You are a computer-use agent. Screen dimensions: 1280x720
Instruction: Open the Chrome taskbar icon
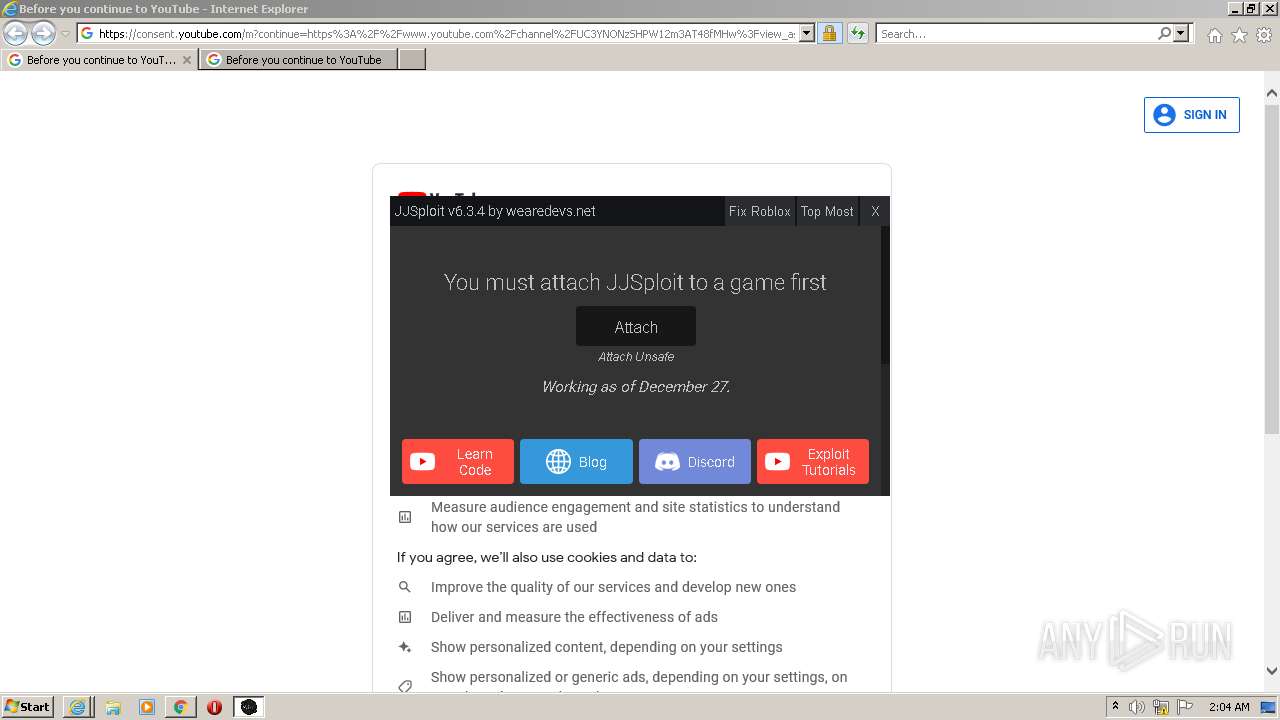(180, 707)
